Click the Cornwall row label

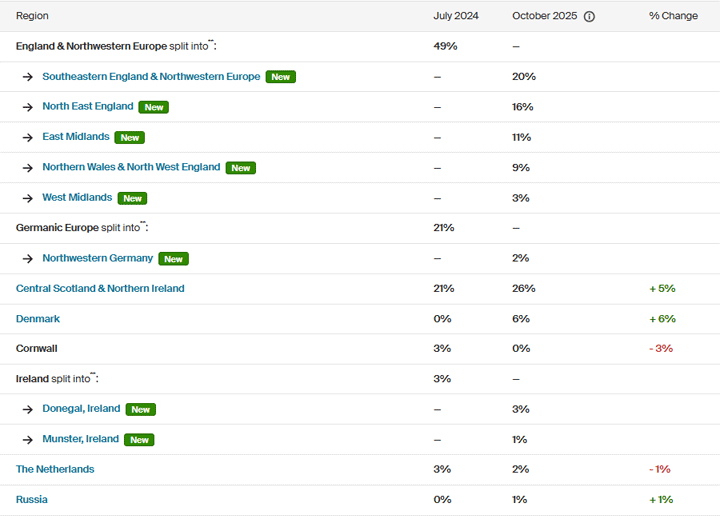point(37,348)
